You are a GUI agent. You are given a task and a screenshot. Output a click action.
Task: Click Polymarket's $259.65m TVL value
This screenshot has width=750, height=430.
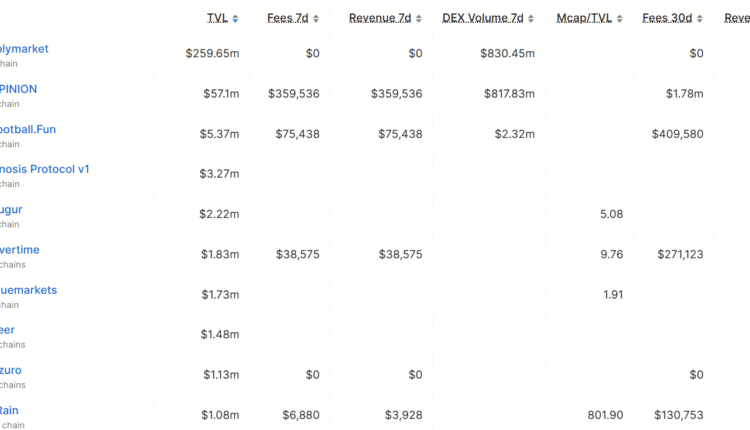(212, 53)
